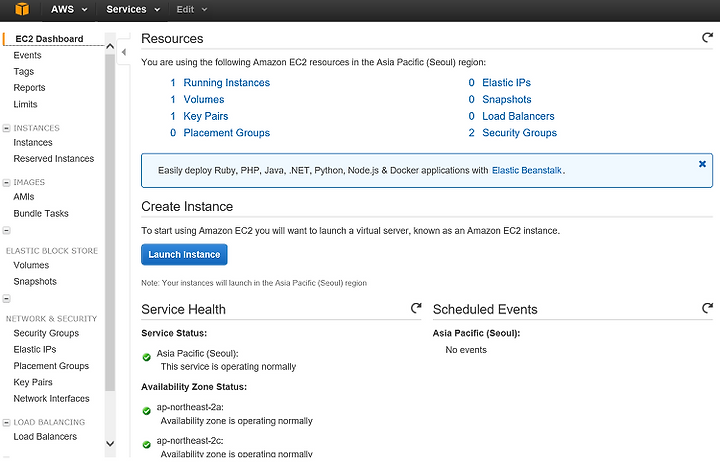Collapse the LOAD BALANCING sidebar section
This screenshot has width=720, height=463.
tap(6, 422)
